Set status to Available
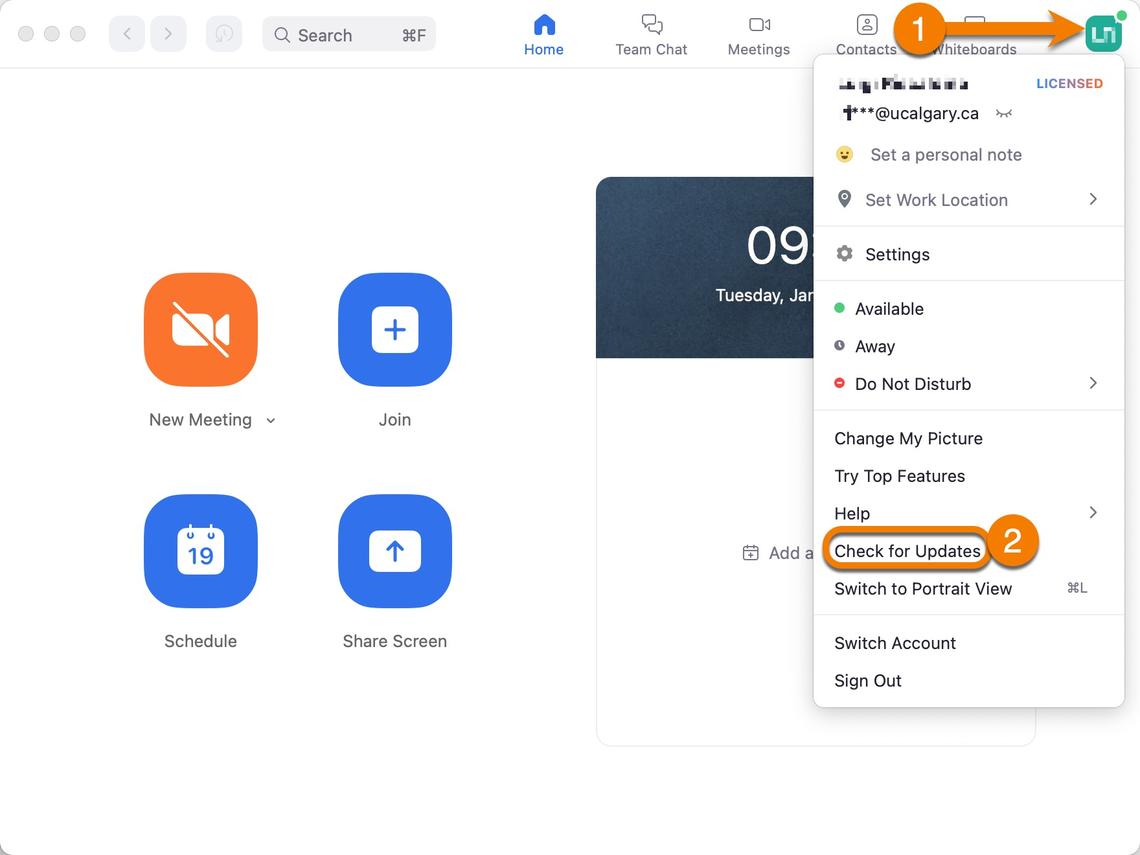This screenshot has width=1140, height=855. [968, 308]
